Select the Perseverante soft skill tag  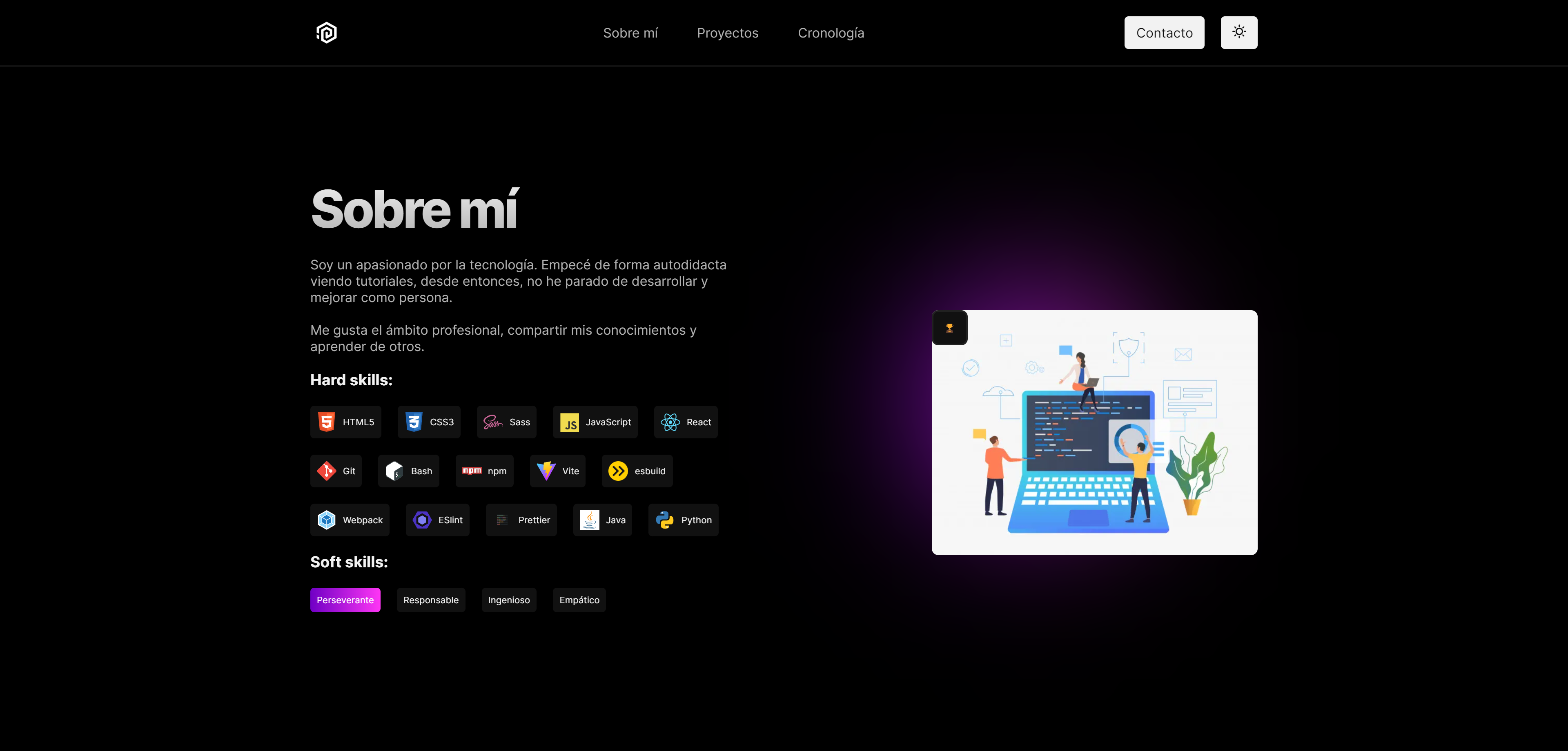click(x=345, y=600)
